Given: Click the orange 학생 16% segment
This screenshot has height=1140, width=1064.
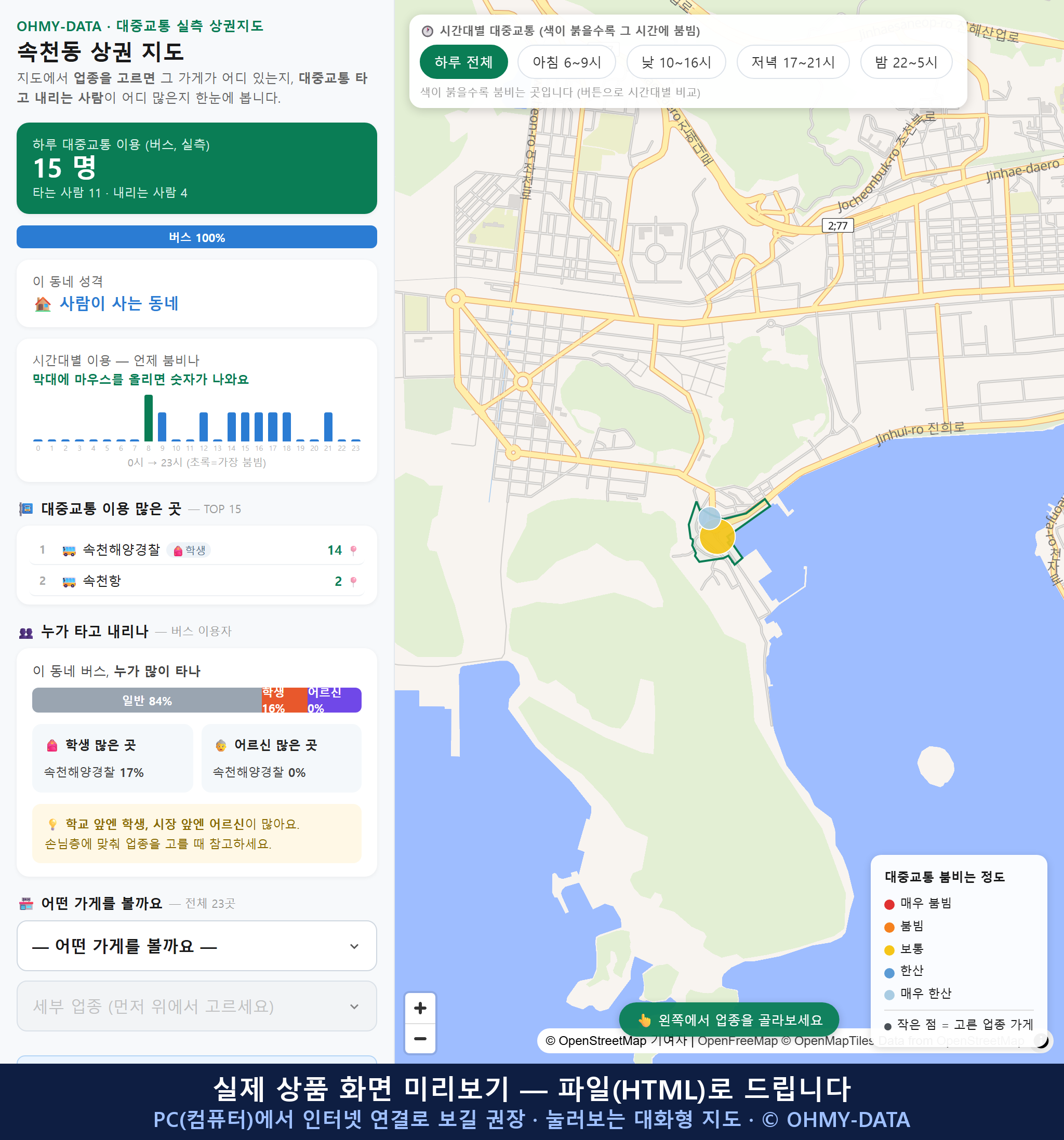Looking at the screenshot, I should point(284,700).
